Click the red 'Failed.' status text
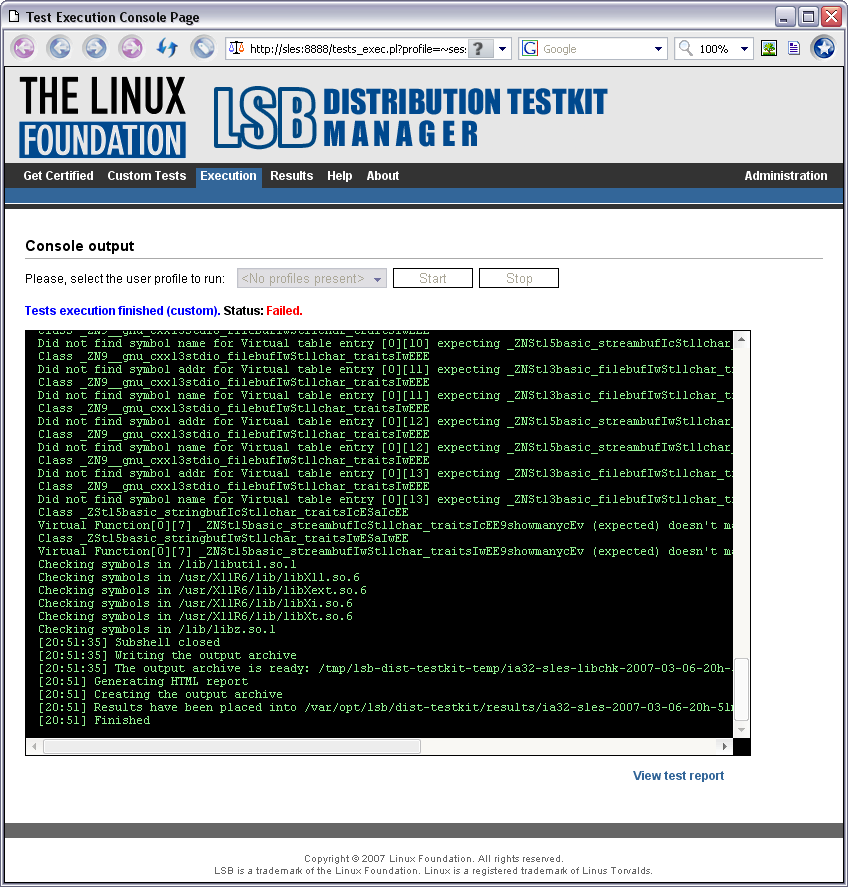Viewport: 848px width, 887px height. [284, 311]
